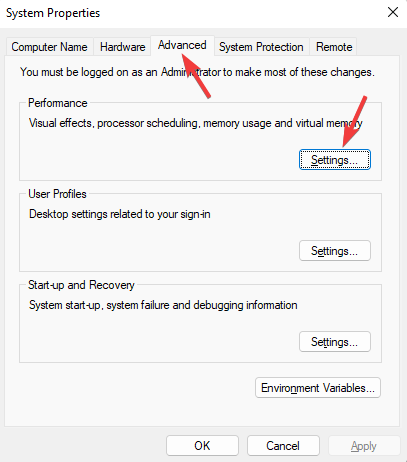Click the greyed-out Apply button
The width and height of the screenshot is (407, 462).
coord(364,446)
